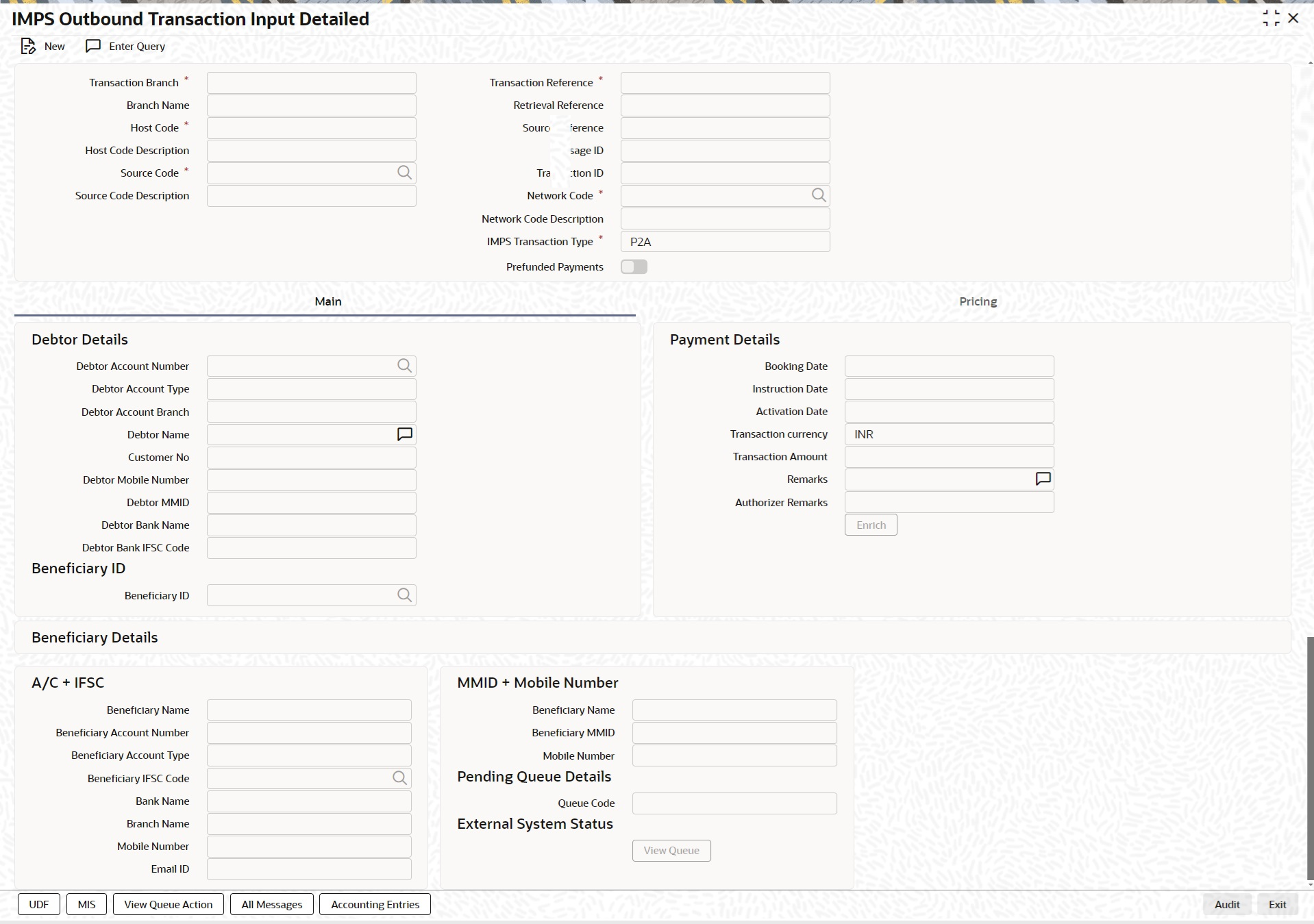Click the Transaction Reference field
1314x924 pixels.
(726, 82)
